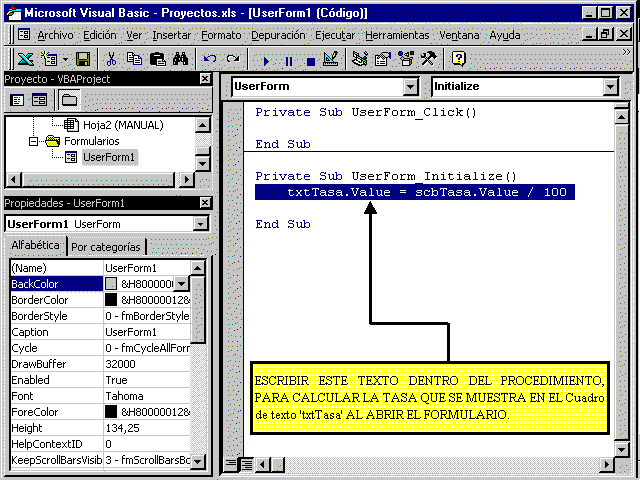Open Visual Basic Help question icon
The image size is (640, 480).
click(x=458, y=59)
